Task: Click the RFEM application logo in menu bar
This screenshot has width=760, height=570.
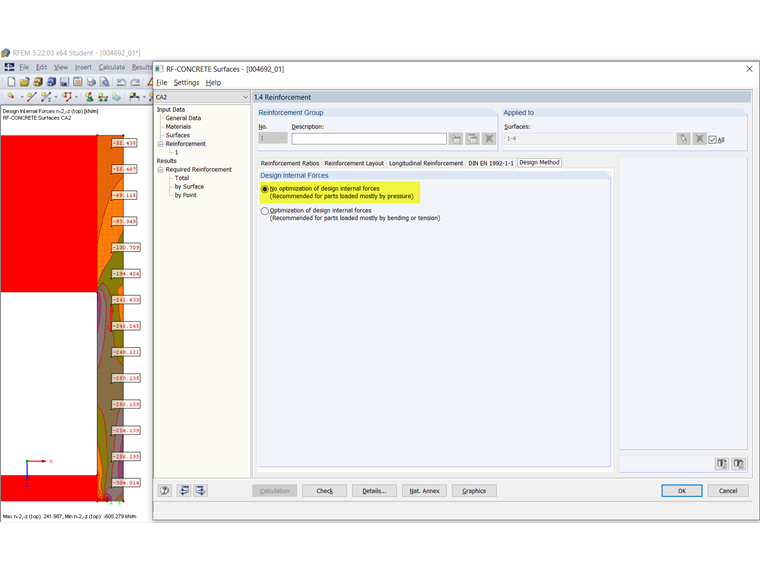Action: [x=9, y=67]
